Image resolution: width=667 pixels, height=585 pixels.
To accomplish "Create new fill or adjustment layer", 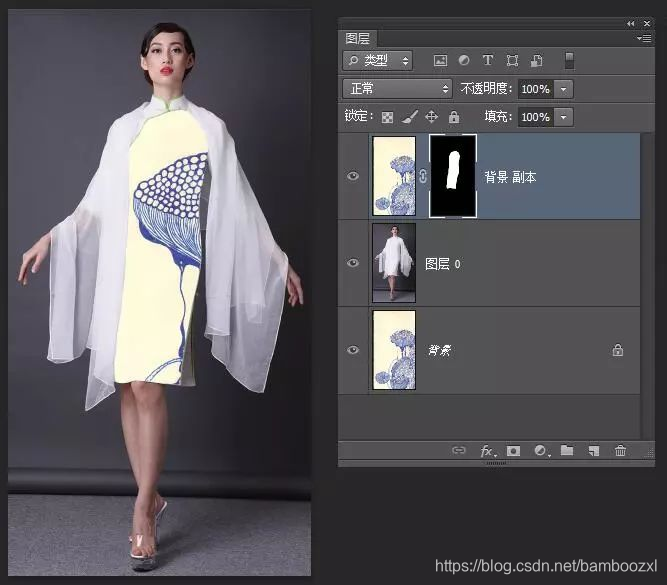I will 540,451.
